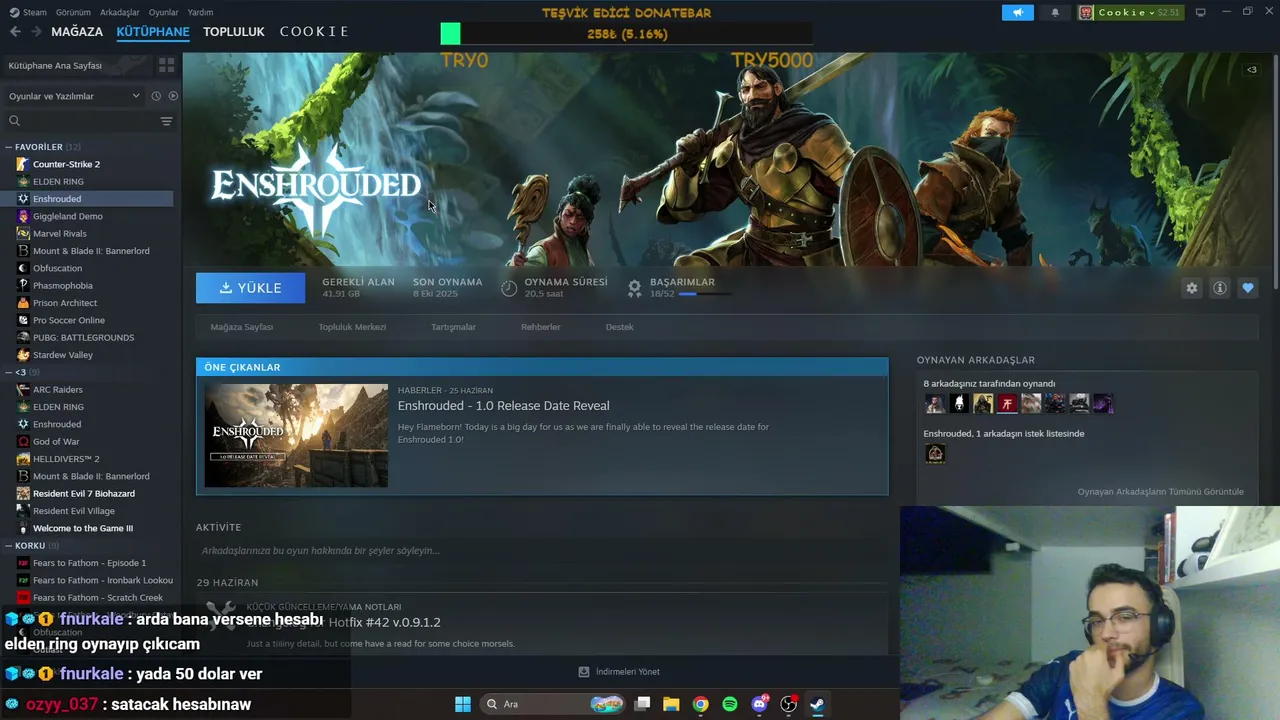Go forward with the right arrow
Viewport: 1280px width, 720px height.
click(36, 32)
